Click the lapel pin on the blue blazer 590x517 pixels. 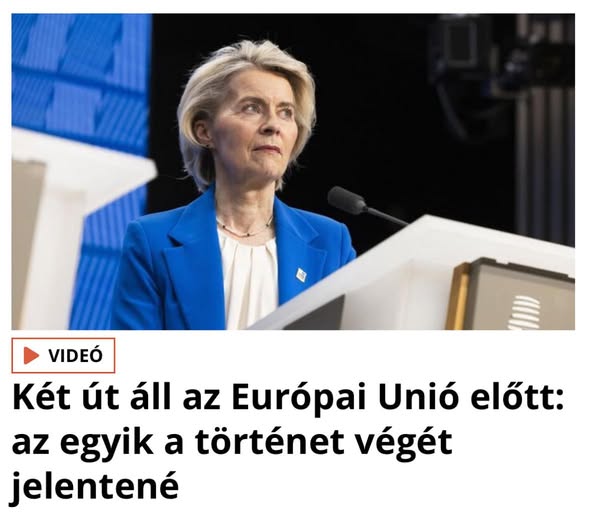301,275
